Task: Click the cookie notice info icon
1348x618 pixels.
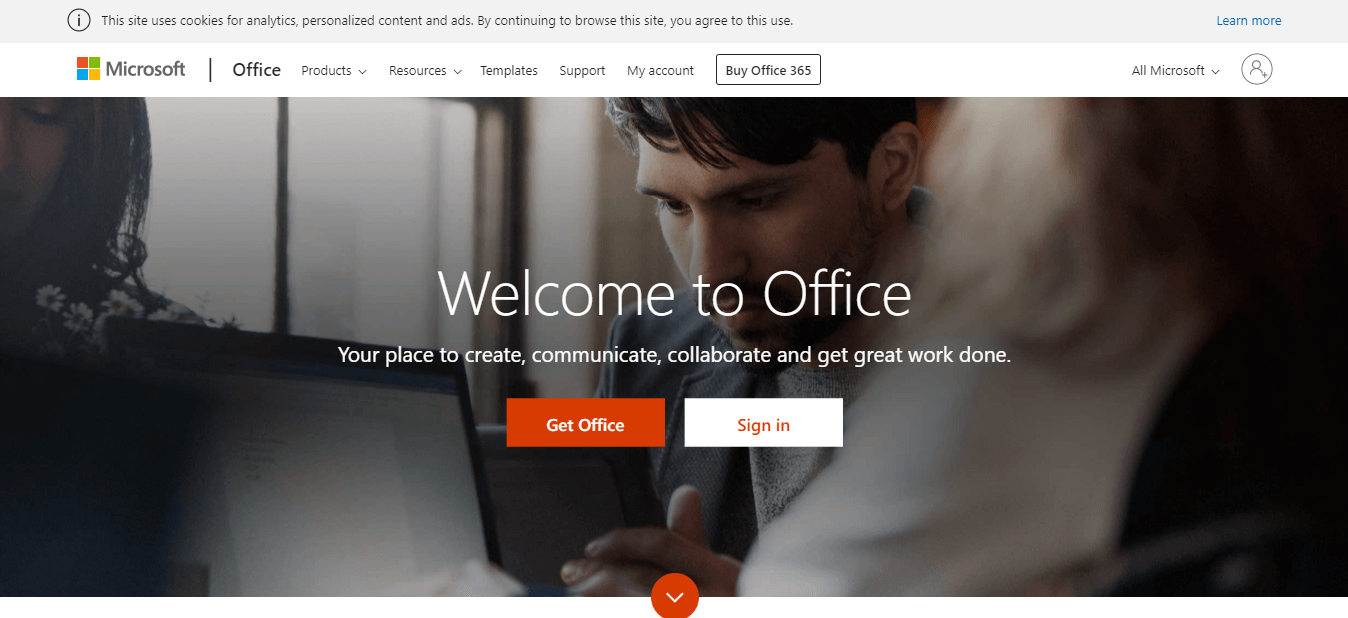Action: click(78, 20)
